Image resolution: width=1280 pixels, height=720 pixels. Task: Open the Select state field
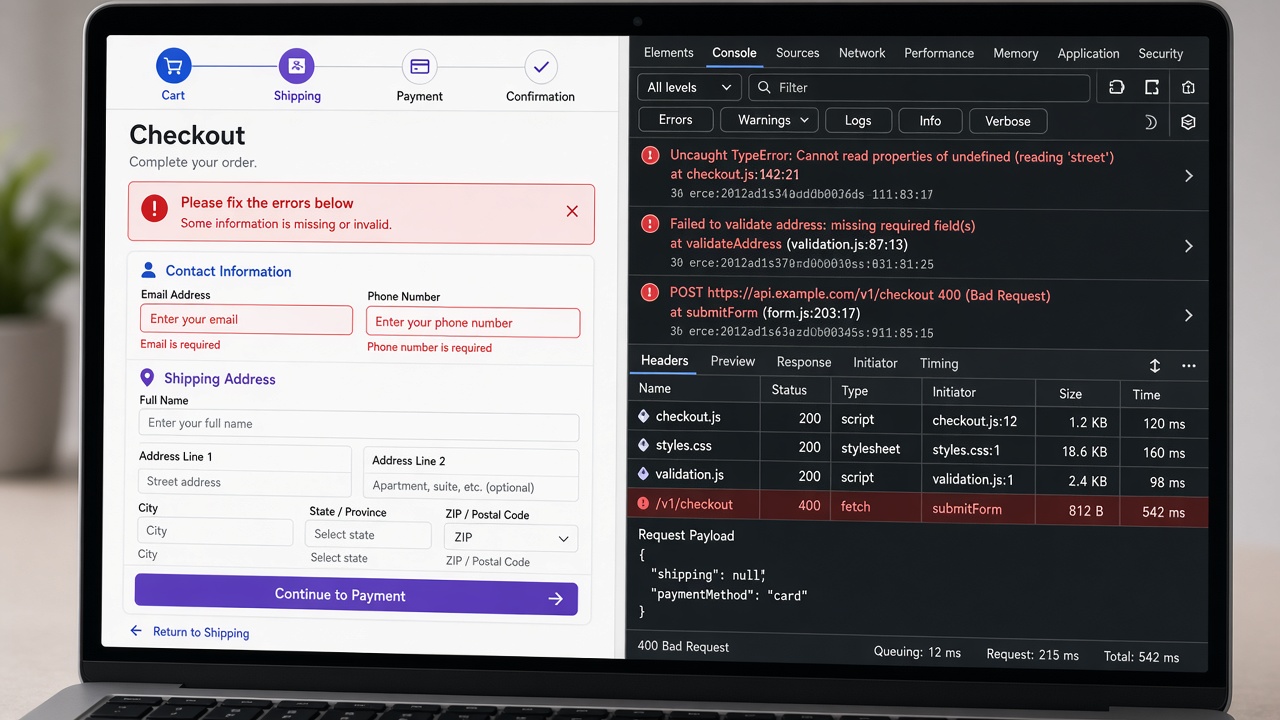(x=368, y=534)
